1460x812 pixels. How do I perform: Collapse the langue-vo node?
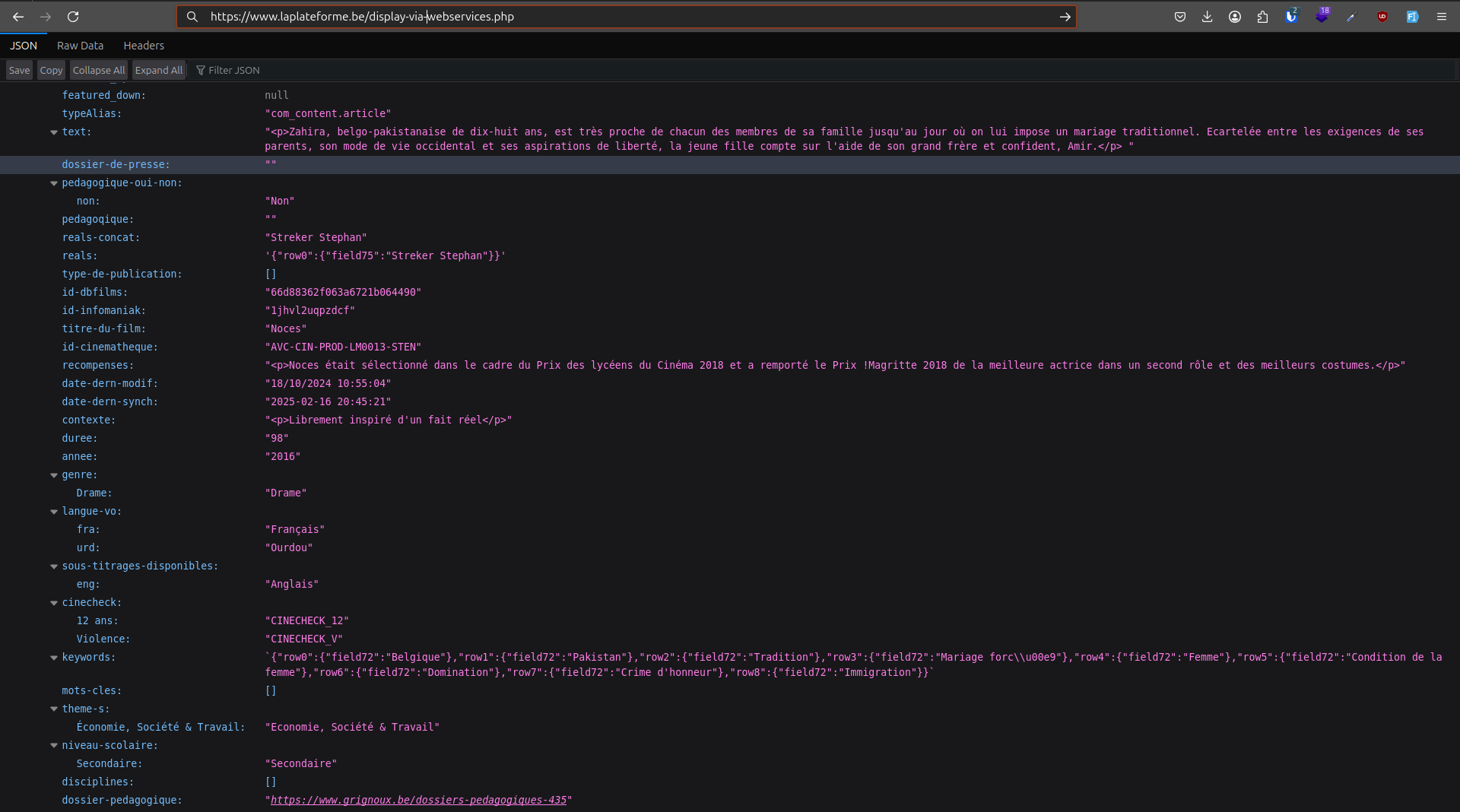tap(54, 512)
